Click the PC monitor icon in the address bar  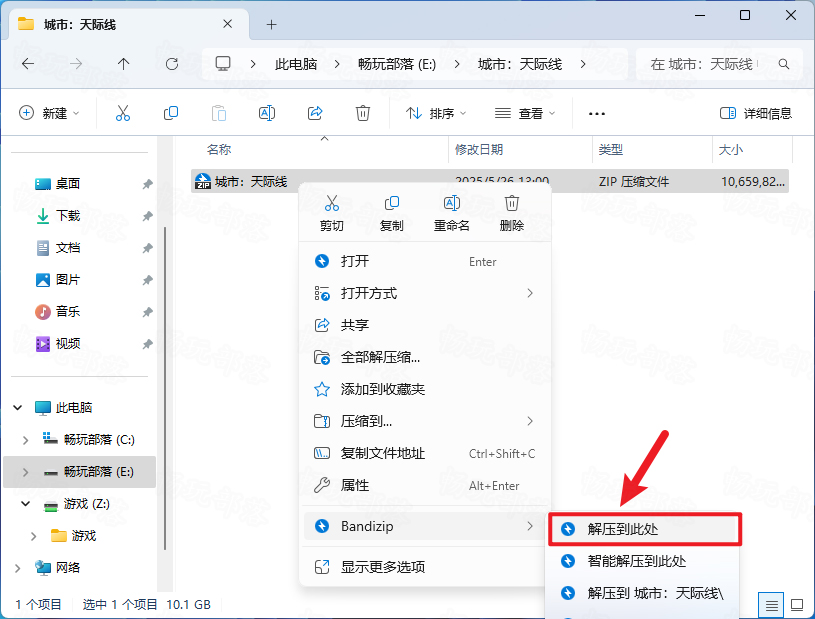pos(223,64)
